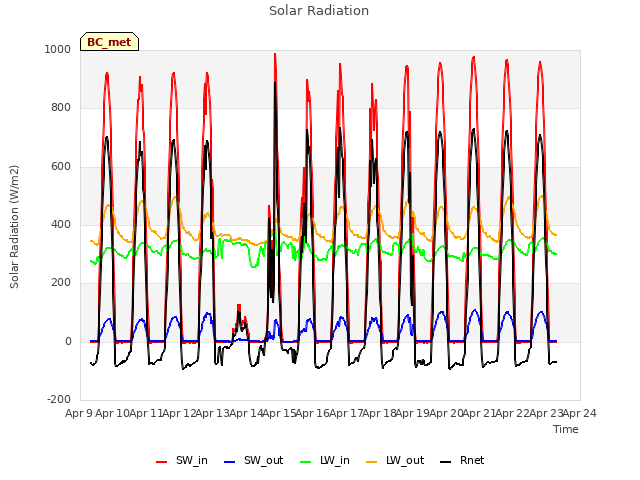Image resolution: width=640 pixels, height=480 pixels.
Task: Click the Apr 16 x-axis label
Action: (x=312, y=413)
